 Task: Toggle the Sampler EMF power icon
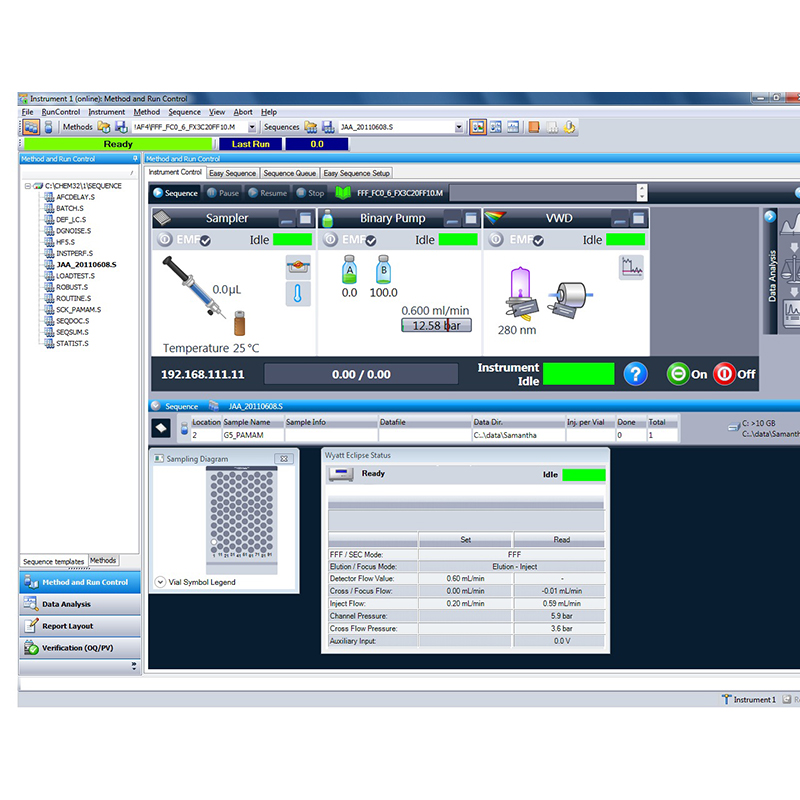165,239
